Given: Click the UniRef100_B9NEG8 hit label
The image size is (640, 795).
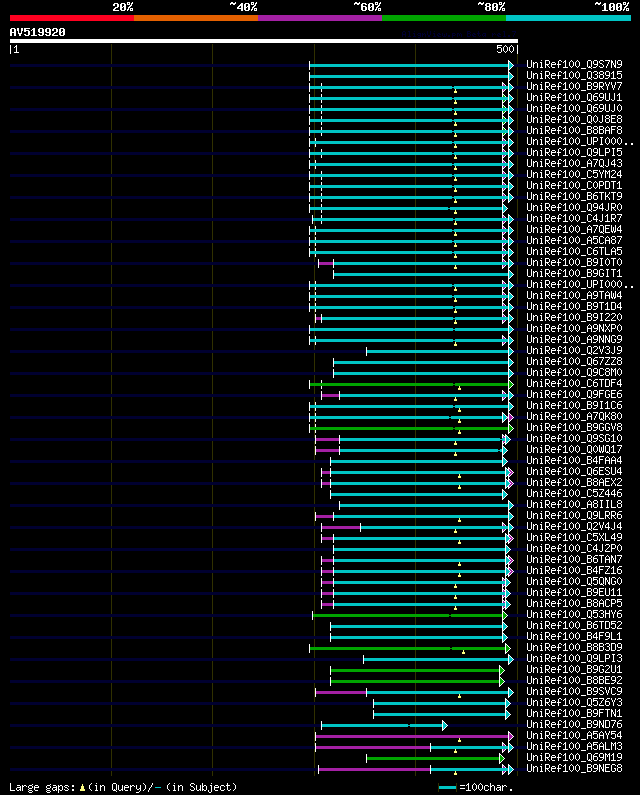Looking at the screenshot, I should [574, 769].
